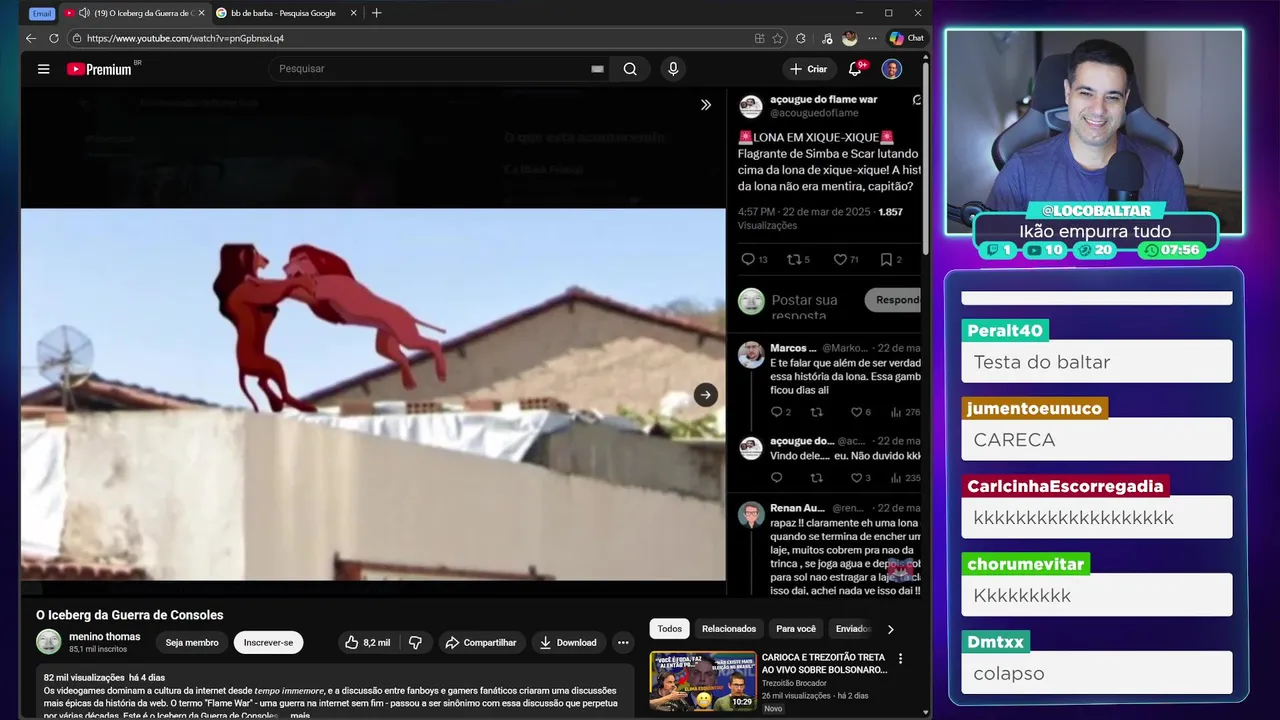Mute the YouTube tab speaker icon
The height and width of the screenshot is (720, 1280).
pyautogui.click(x=84, y=13)
